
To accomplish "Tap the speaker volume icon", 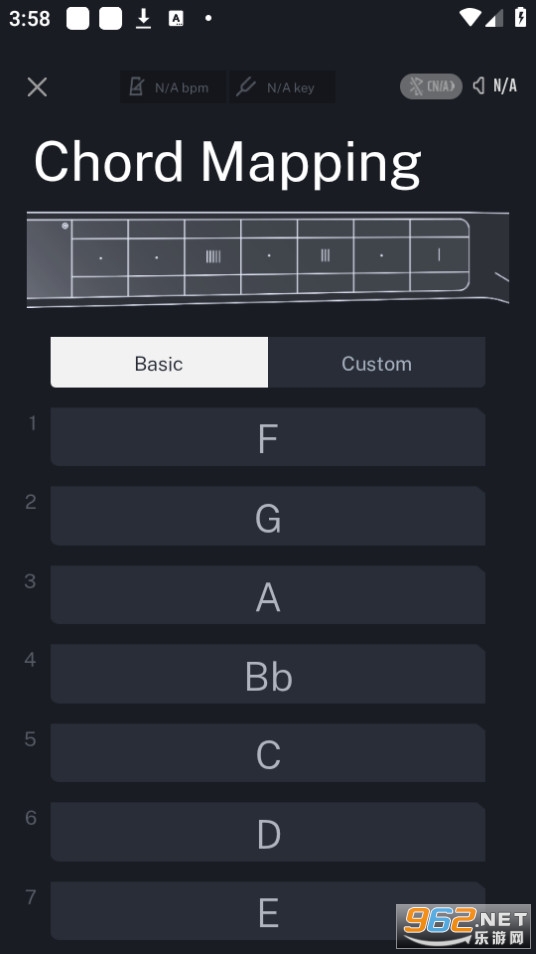I will click(479, 86).
